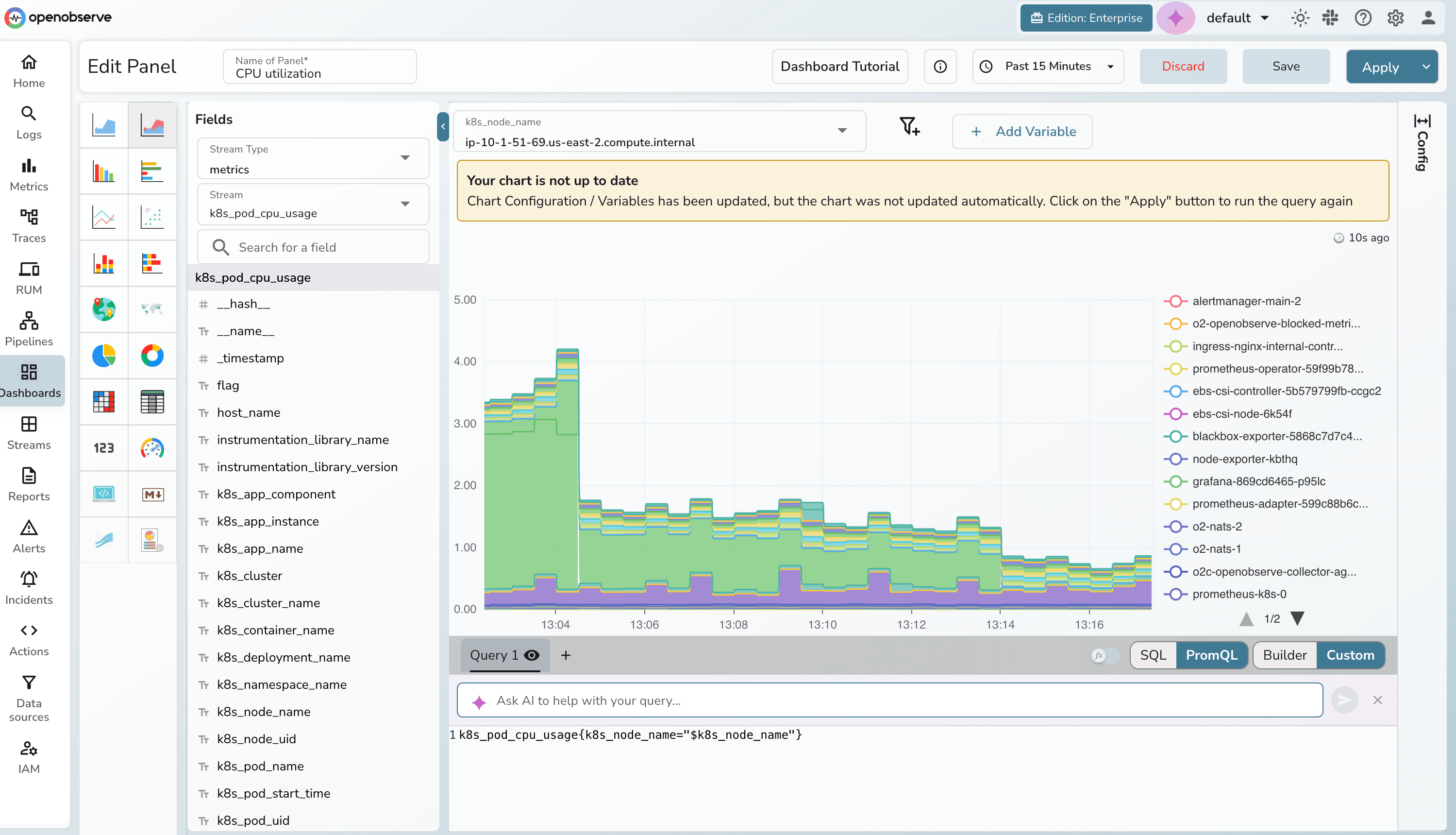
Task: Switch to the Builder query mode
Action: 1284,655
